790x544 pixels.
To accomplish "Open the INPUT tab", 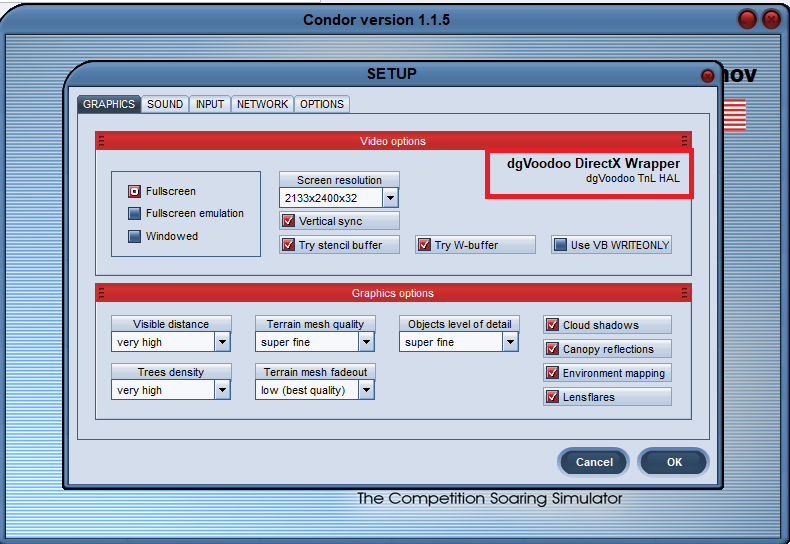I will [210, 104].
